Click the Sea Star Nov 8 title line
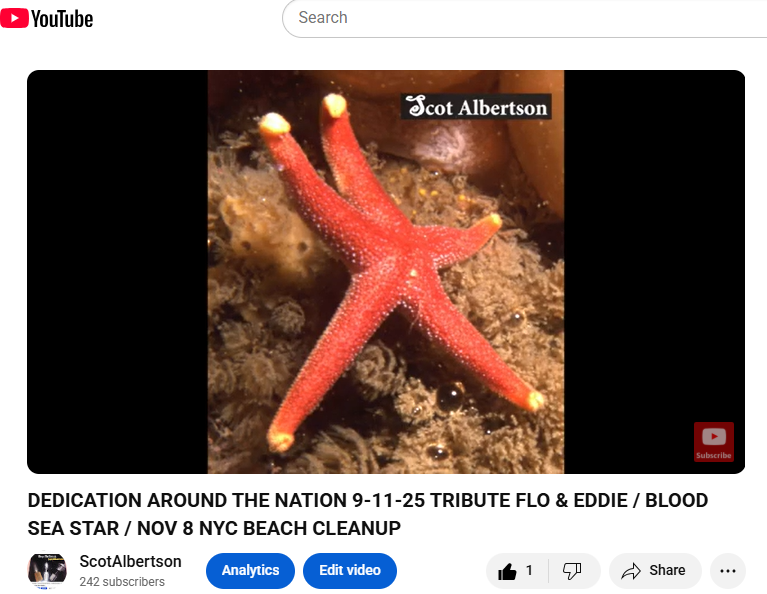This screenshot has height=594, width=767. coord(214,528)
